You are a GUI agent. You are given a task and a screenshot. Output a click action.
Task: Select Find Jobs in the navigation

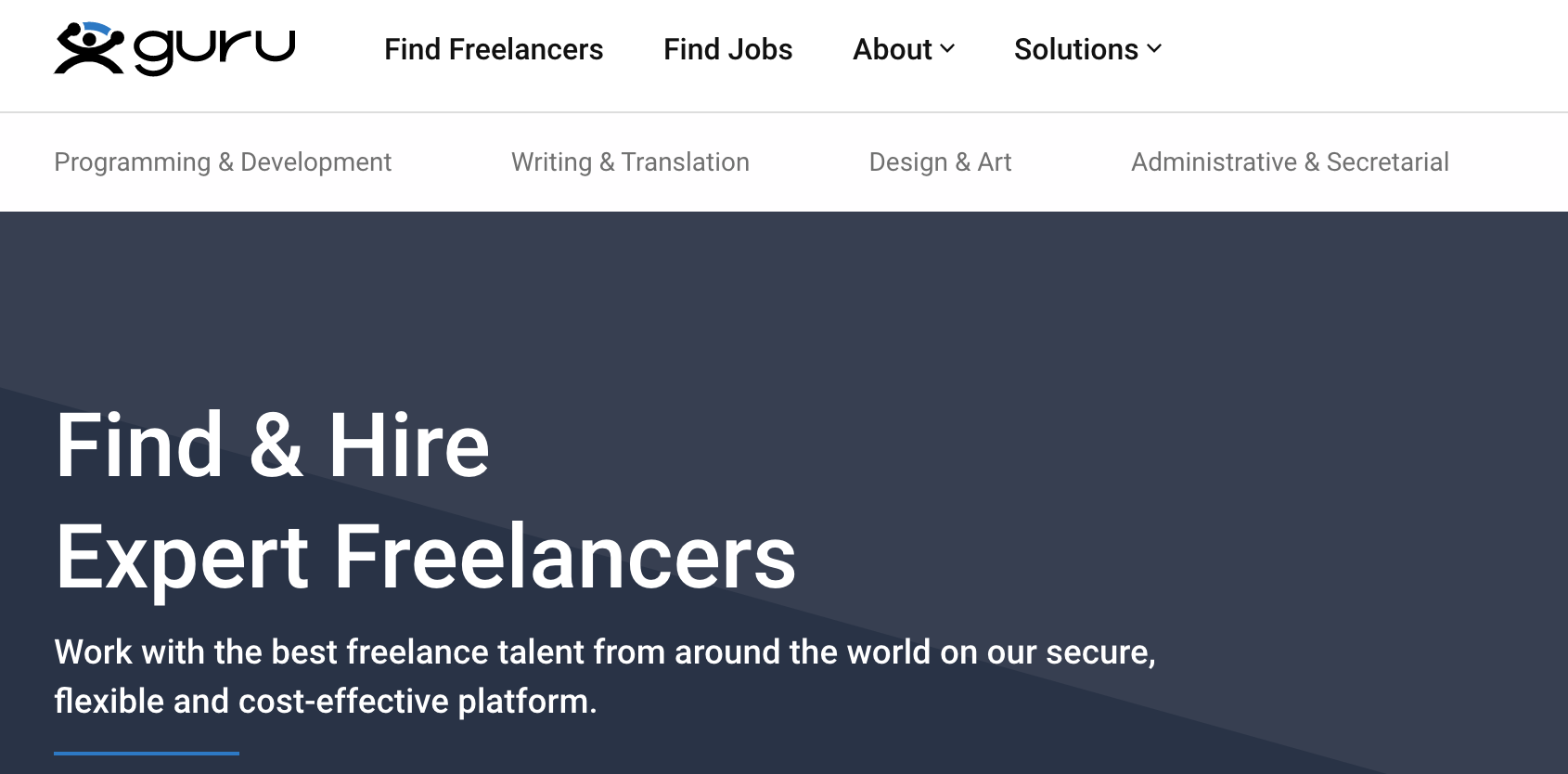tap(727, 50)
